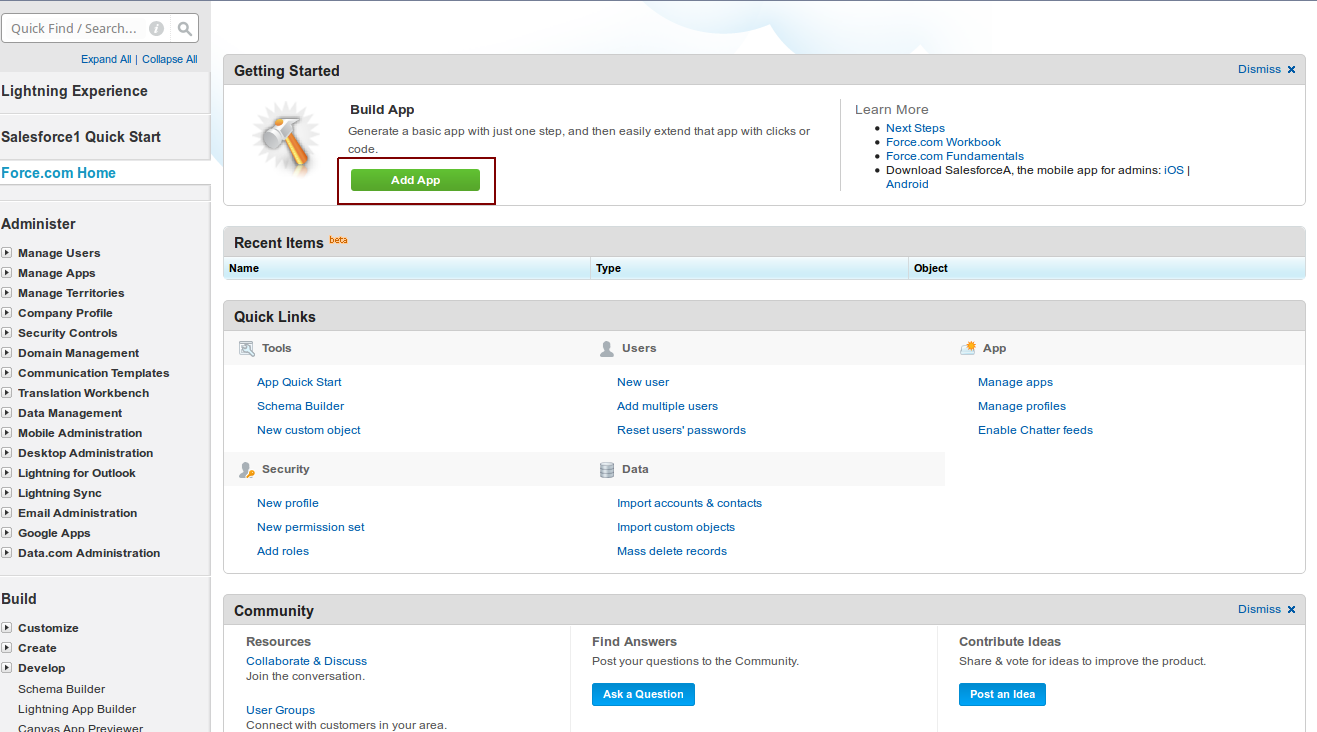
Task: Open Reset users' passwords link
Action: [x=681, y=430]
